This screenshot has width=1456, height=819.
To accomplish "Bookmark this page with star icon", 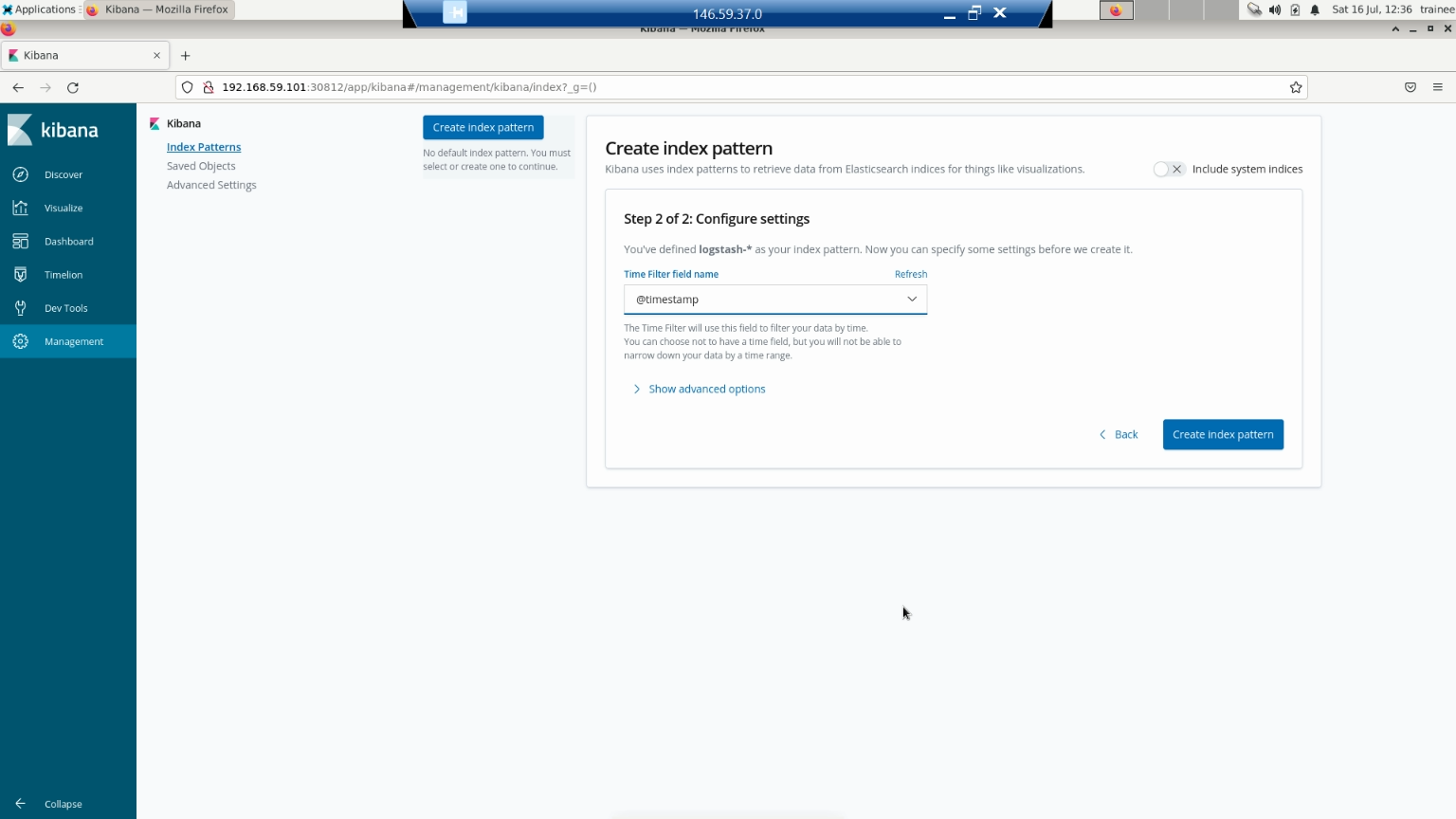I will click(1296, 87).
